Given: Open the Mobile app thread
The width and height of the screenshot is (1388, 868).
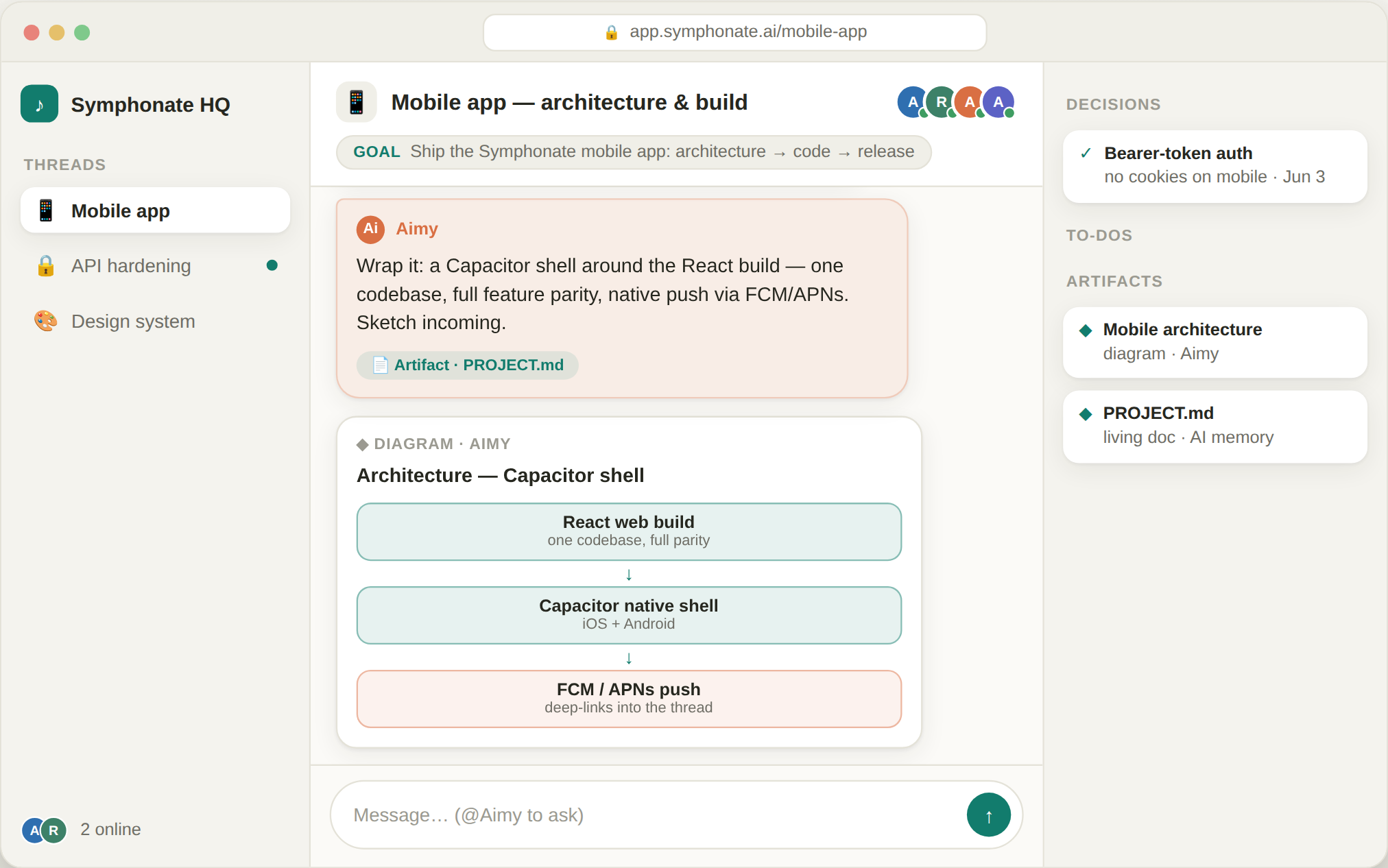Looking at the screenshot, I should (155, 210).
